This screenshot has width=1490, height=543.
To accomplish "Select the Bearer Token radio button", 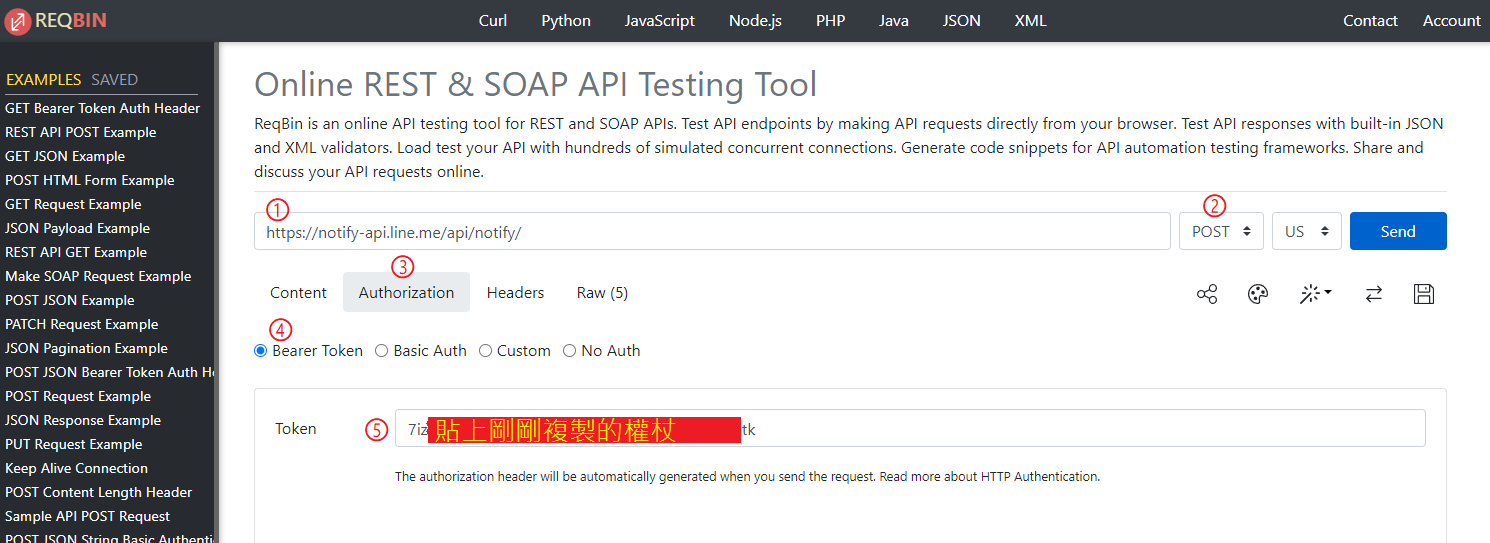I will point(261,351).
